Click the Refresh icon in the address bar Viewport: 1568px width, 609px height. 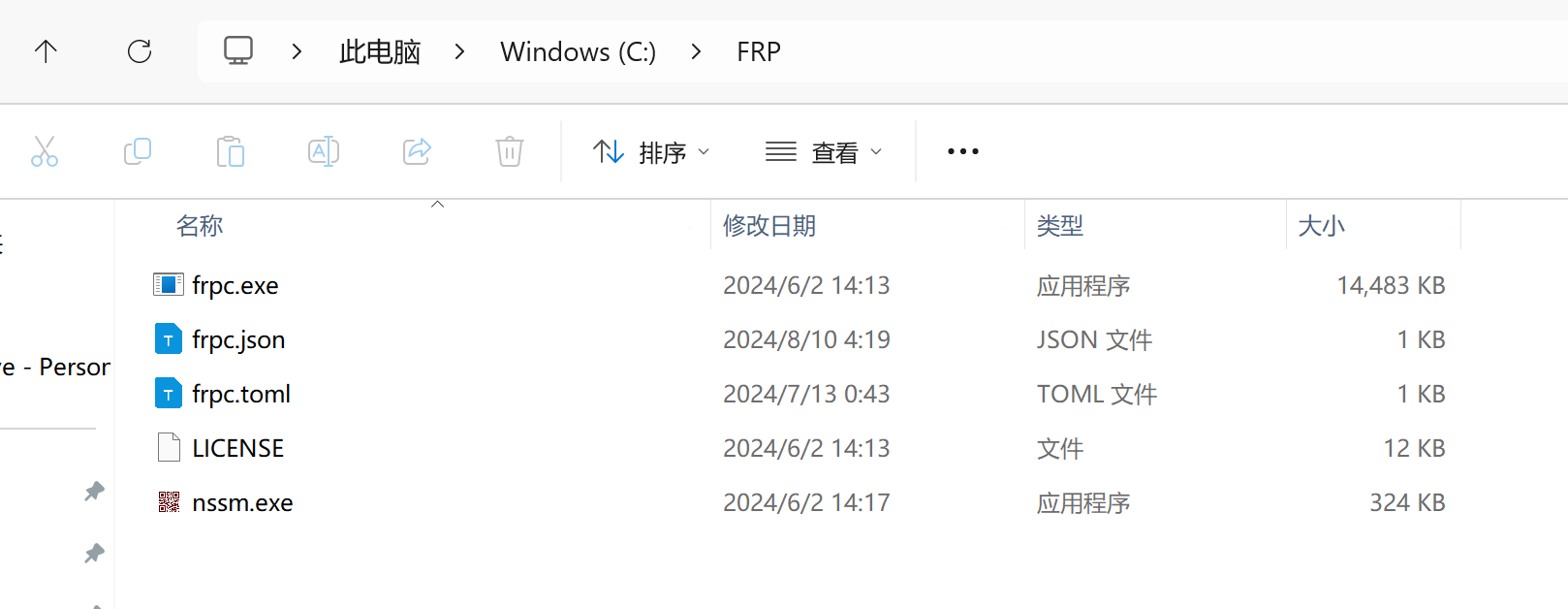tap(140, 51)
